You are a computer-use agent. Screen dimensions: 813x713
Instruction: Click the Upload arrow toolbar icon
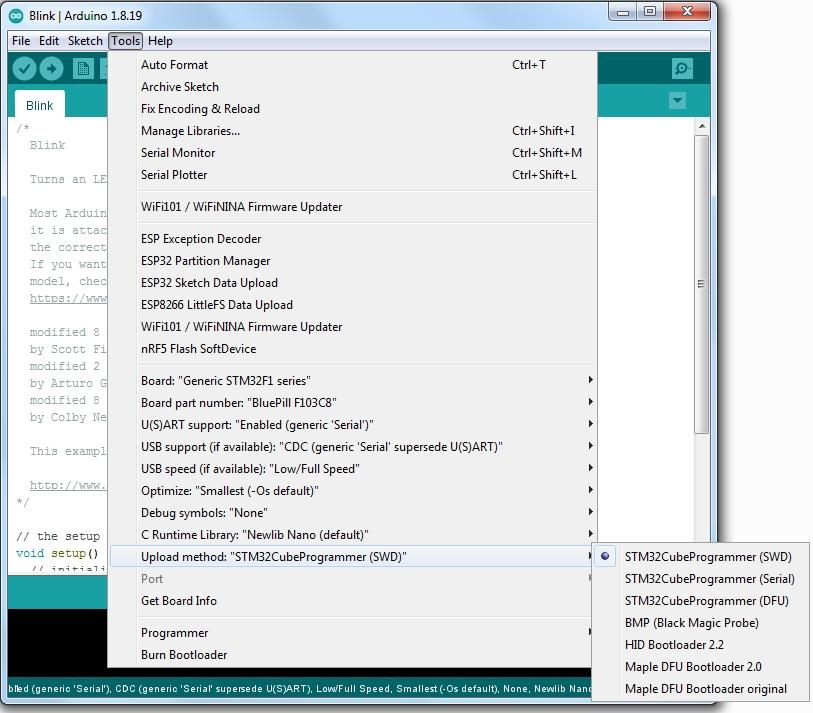[51, 68]
